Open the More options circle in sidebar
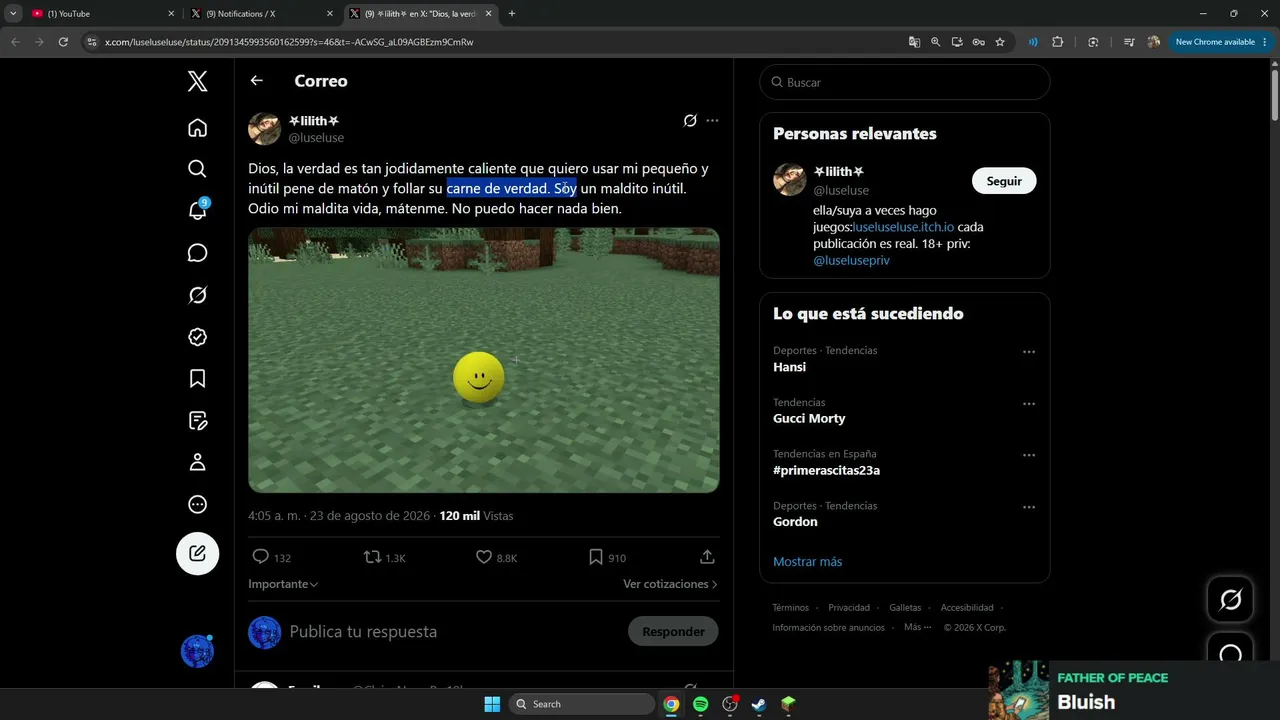 click(x=198, y=504)
